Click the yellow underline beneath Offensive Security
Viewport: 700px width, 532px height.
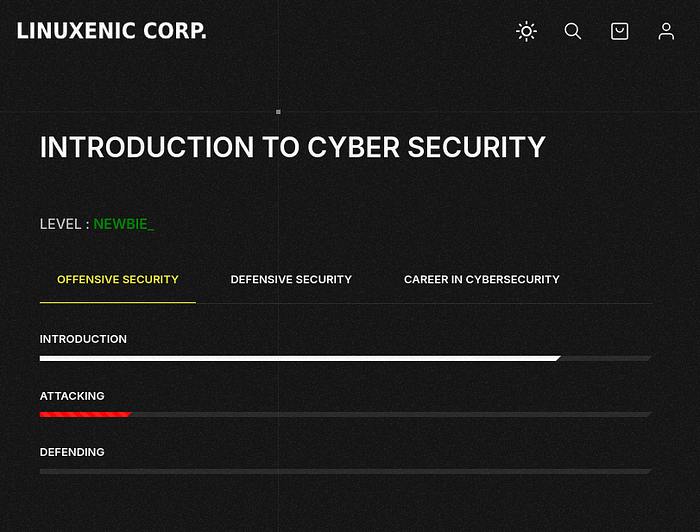point(118,303)
